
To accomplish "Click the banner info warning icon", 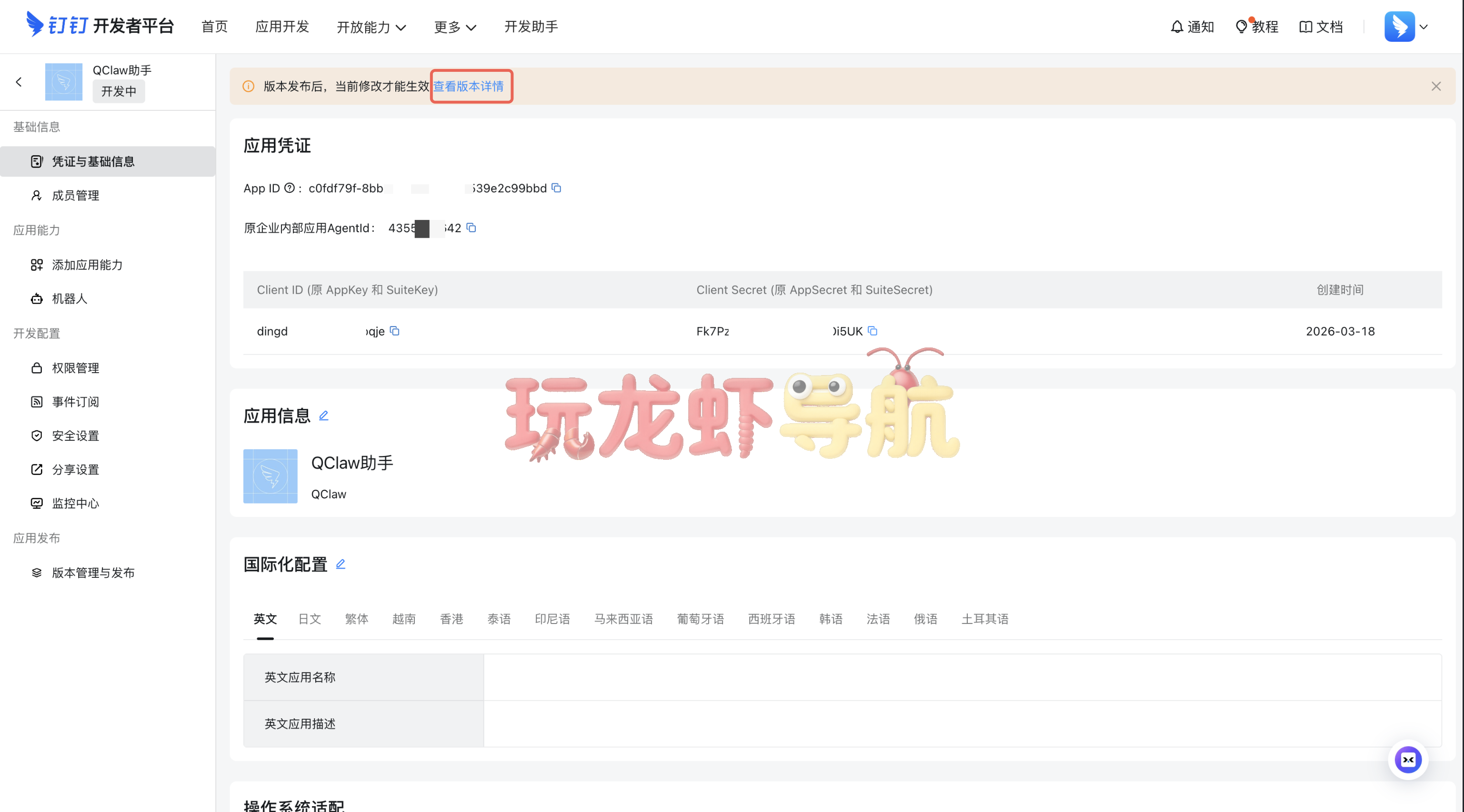I will pos(248,86).
